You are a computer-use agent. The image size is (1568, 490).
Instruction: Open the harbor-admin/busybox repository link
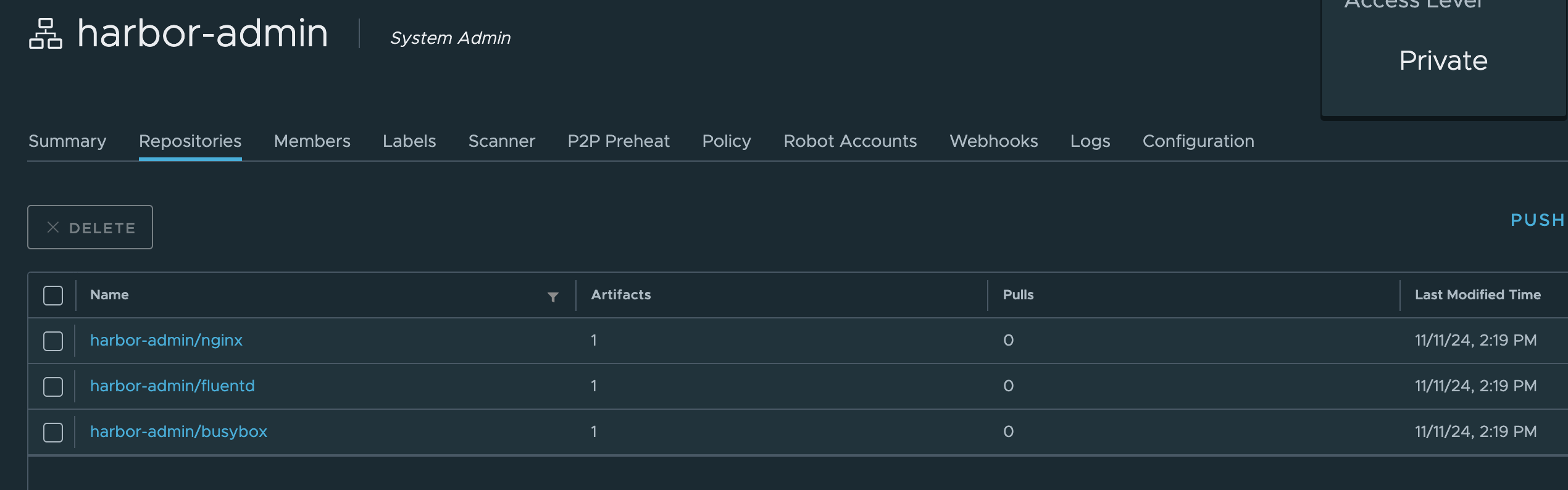[x=178, y=431]
